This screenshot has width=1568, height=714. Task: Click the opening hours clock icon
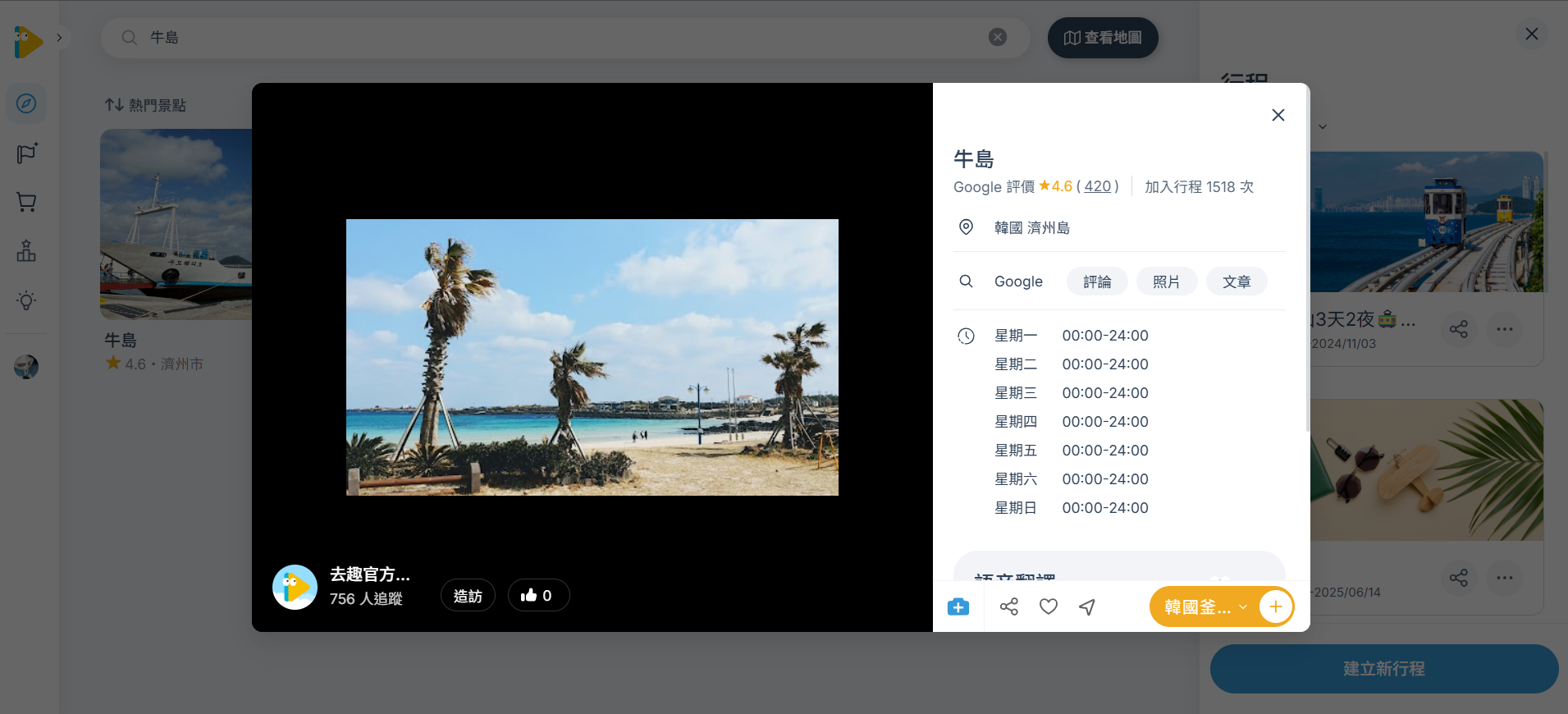(967, 336)
